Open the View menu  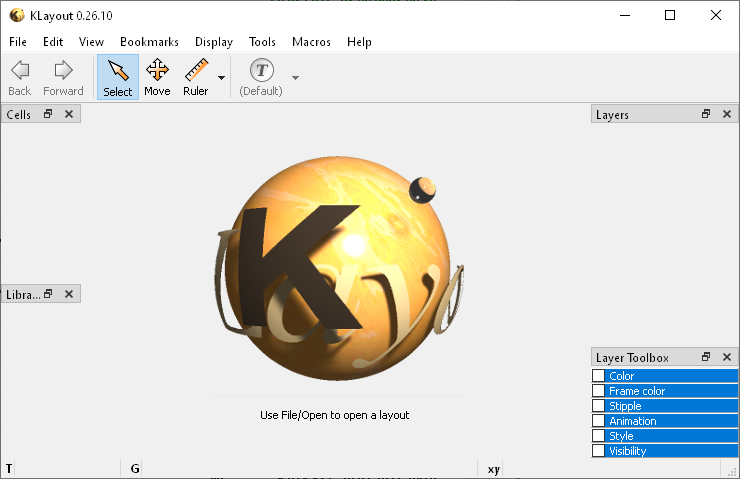coord(91,42)
